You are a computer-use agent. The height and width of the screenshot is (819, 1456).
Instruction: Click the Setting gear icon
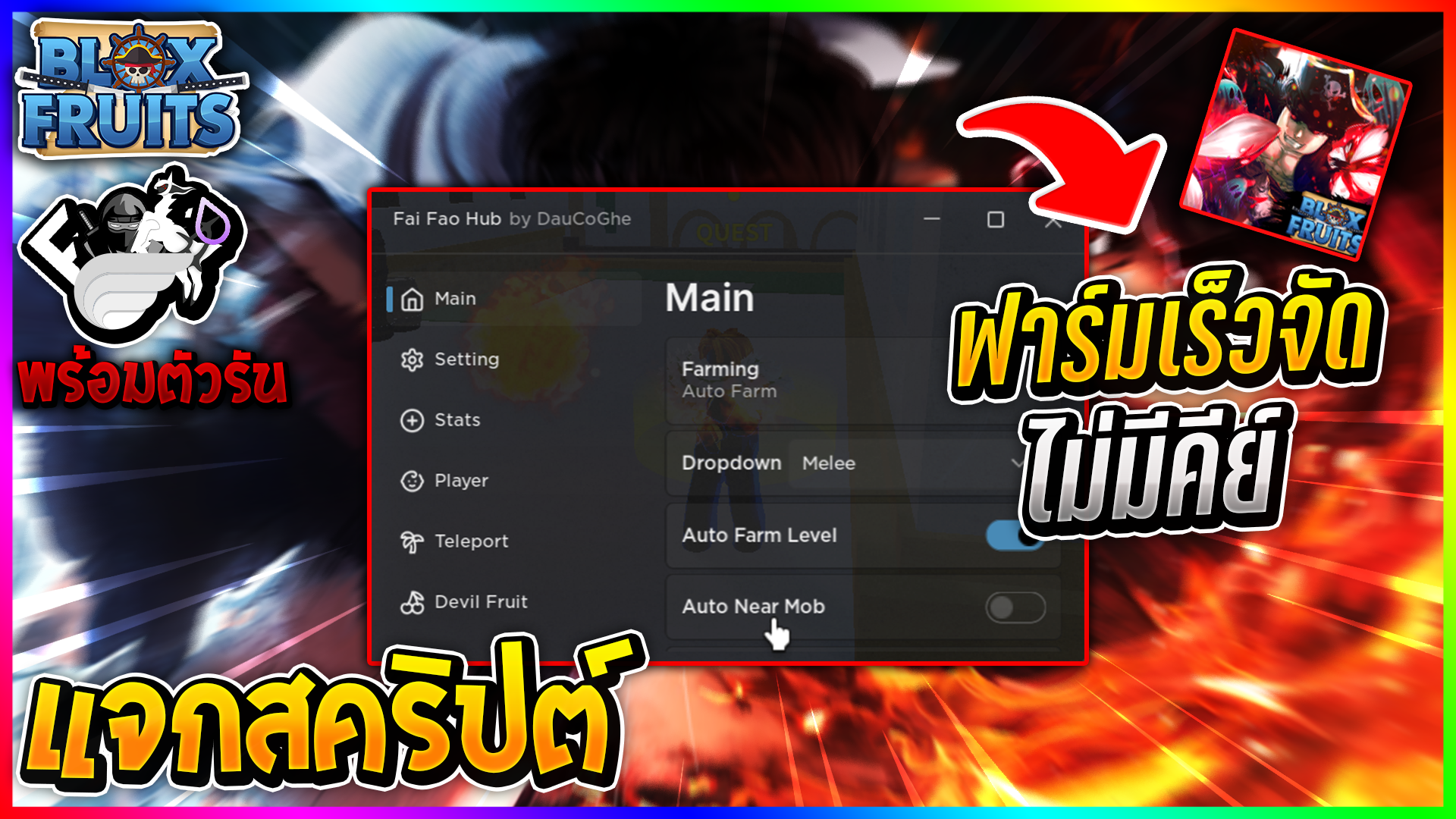pos(416,357)
